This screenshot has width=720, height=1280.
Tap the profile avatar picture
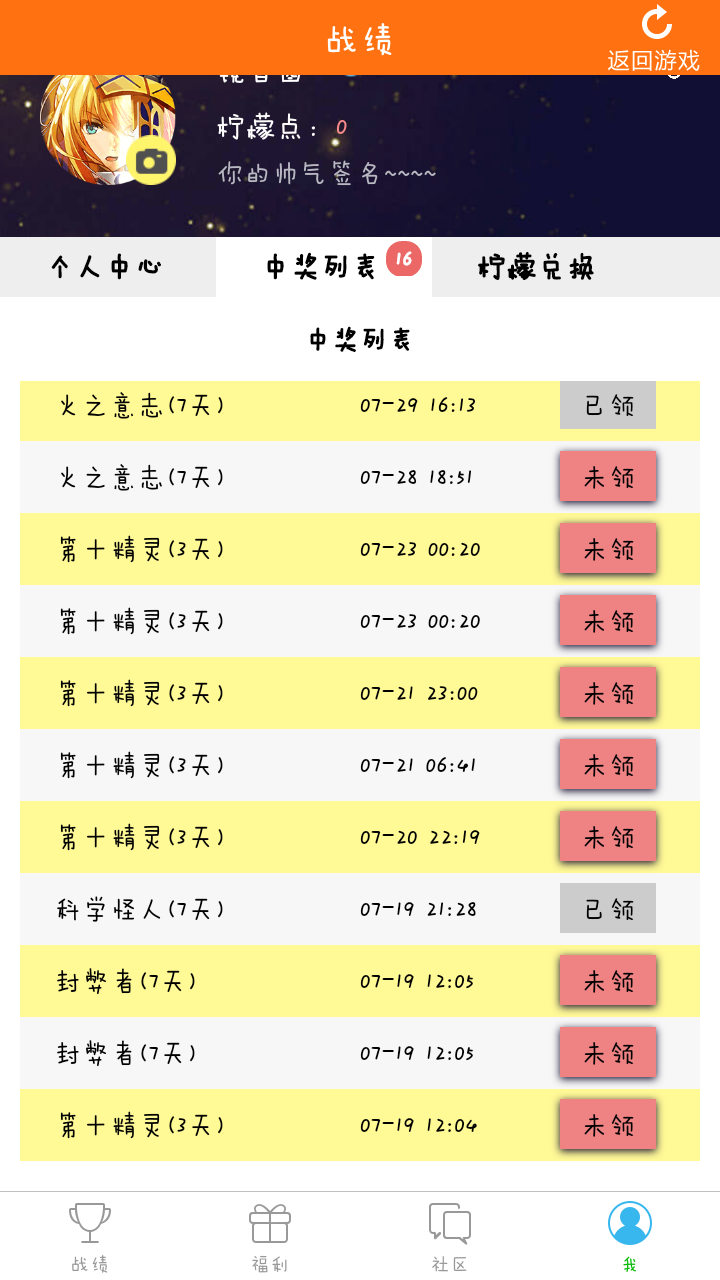pos(100,125)
